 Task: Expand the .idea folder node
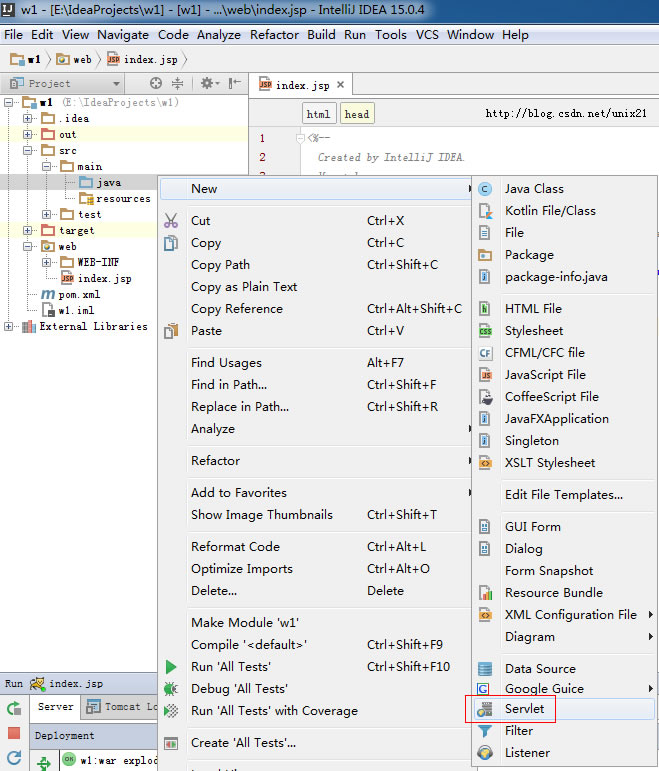pyautogui.click(x=28, y=119)
